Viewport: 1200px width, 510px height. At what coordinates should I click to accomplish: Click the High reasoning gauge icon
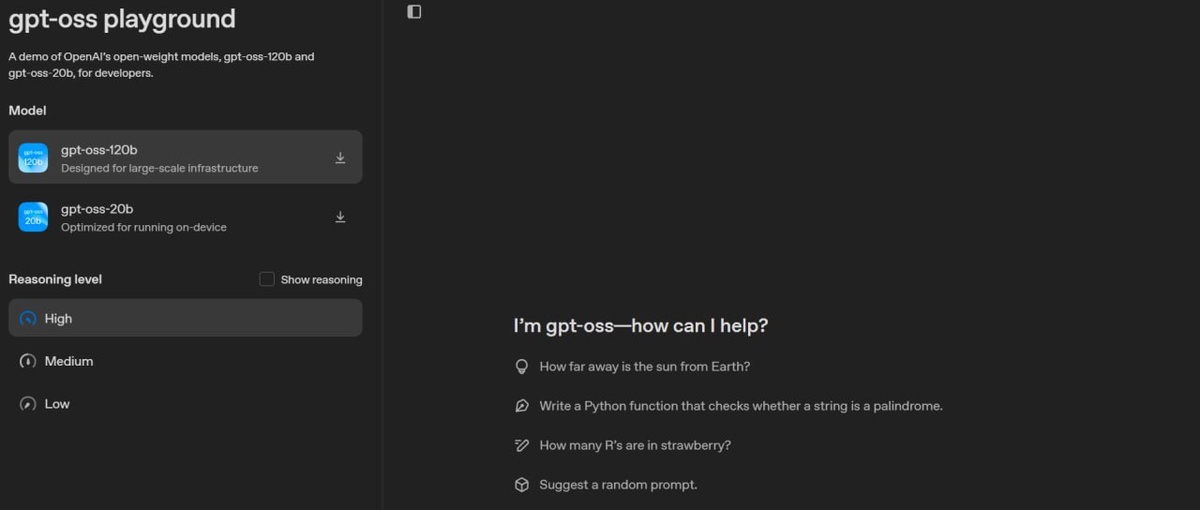(28, 318)
